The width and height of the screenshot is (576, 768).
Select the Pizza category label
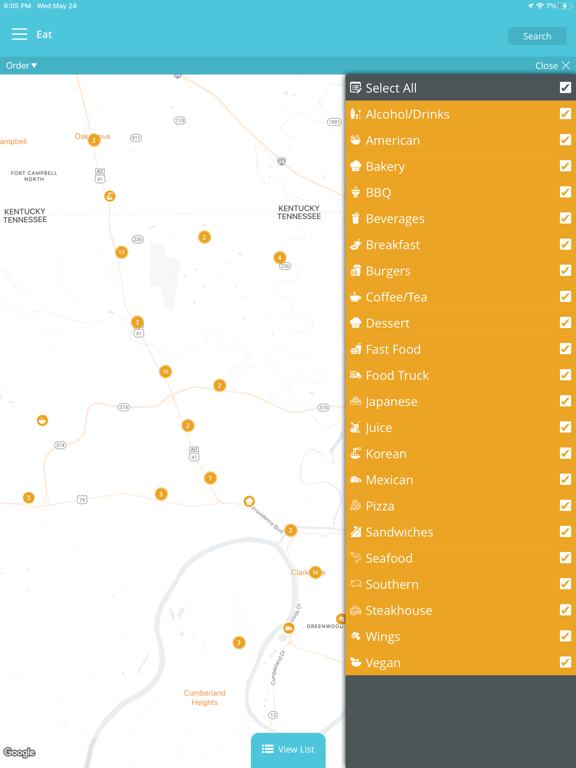coord(380,506)
